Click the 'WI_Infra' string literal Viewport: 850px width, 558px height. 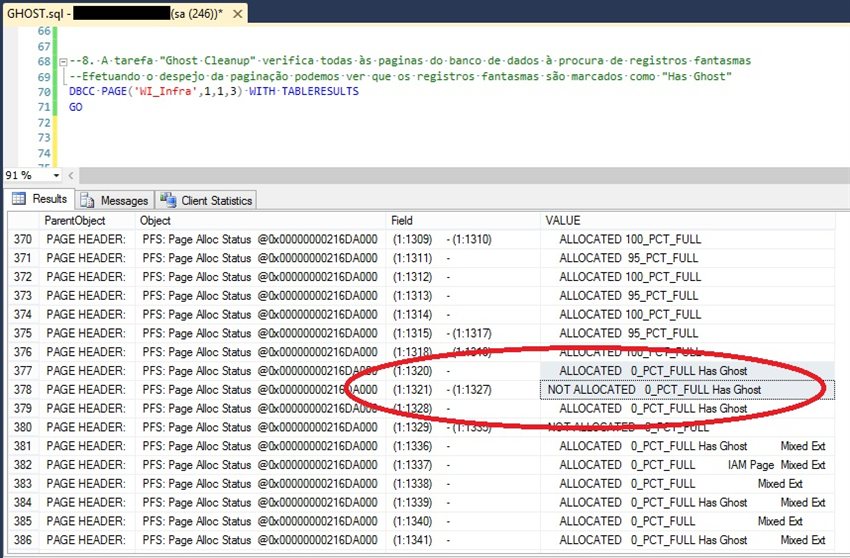(x=165, y=91)
